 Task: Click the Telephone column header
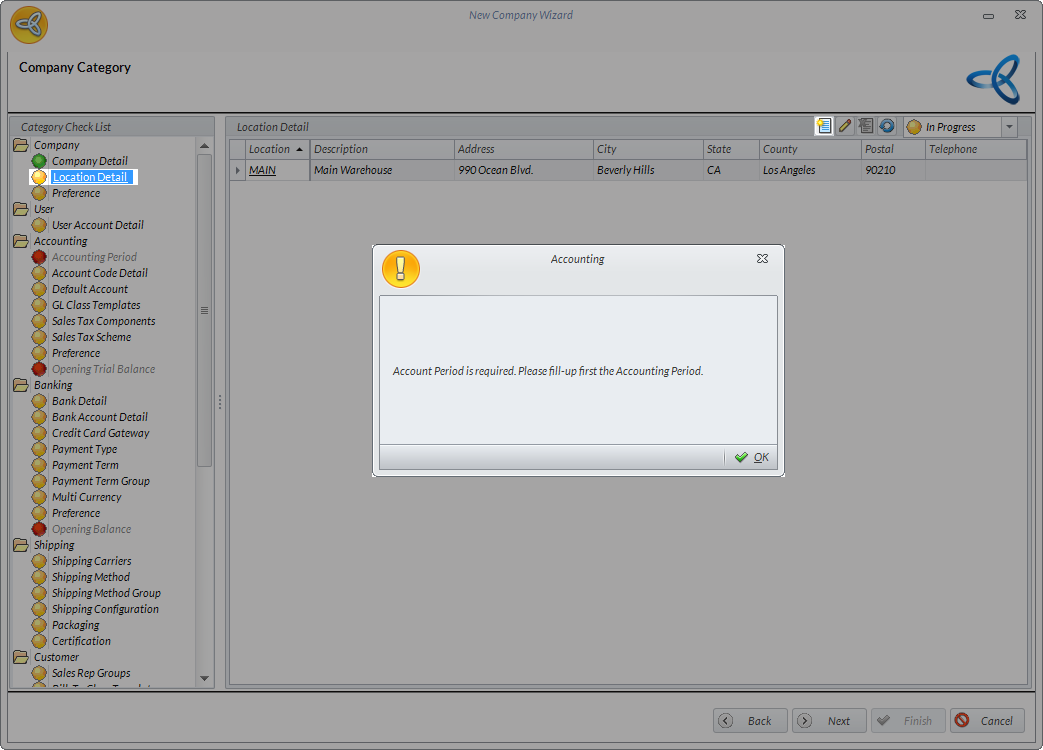976,149
